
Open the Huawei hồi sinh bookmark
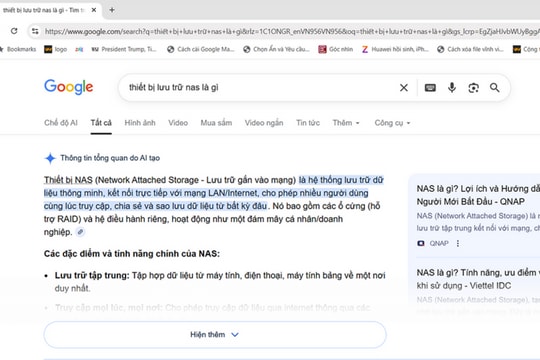point(395,49)
